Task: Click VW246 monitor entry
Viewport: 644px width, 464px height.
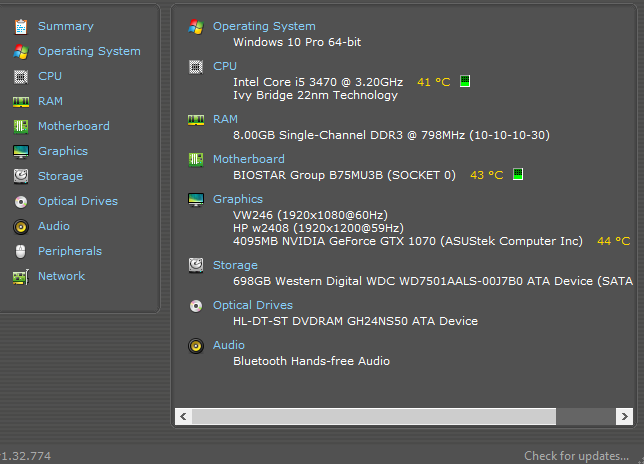Action: pos(310,215)
